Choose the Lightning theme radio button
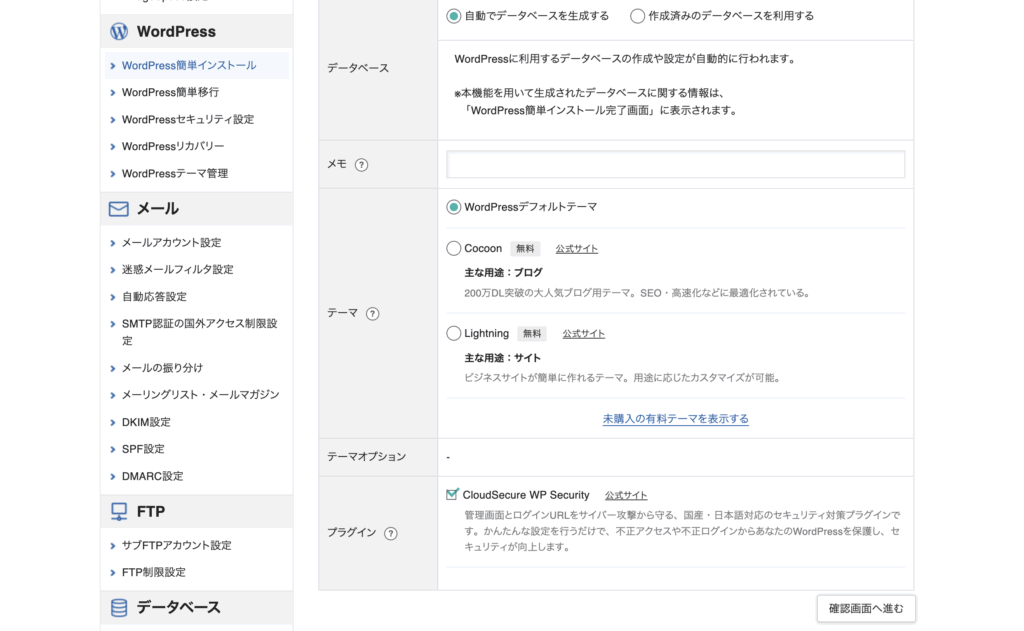The image size is (1024, 631). (x=454, y=333)
